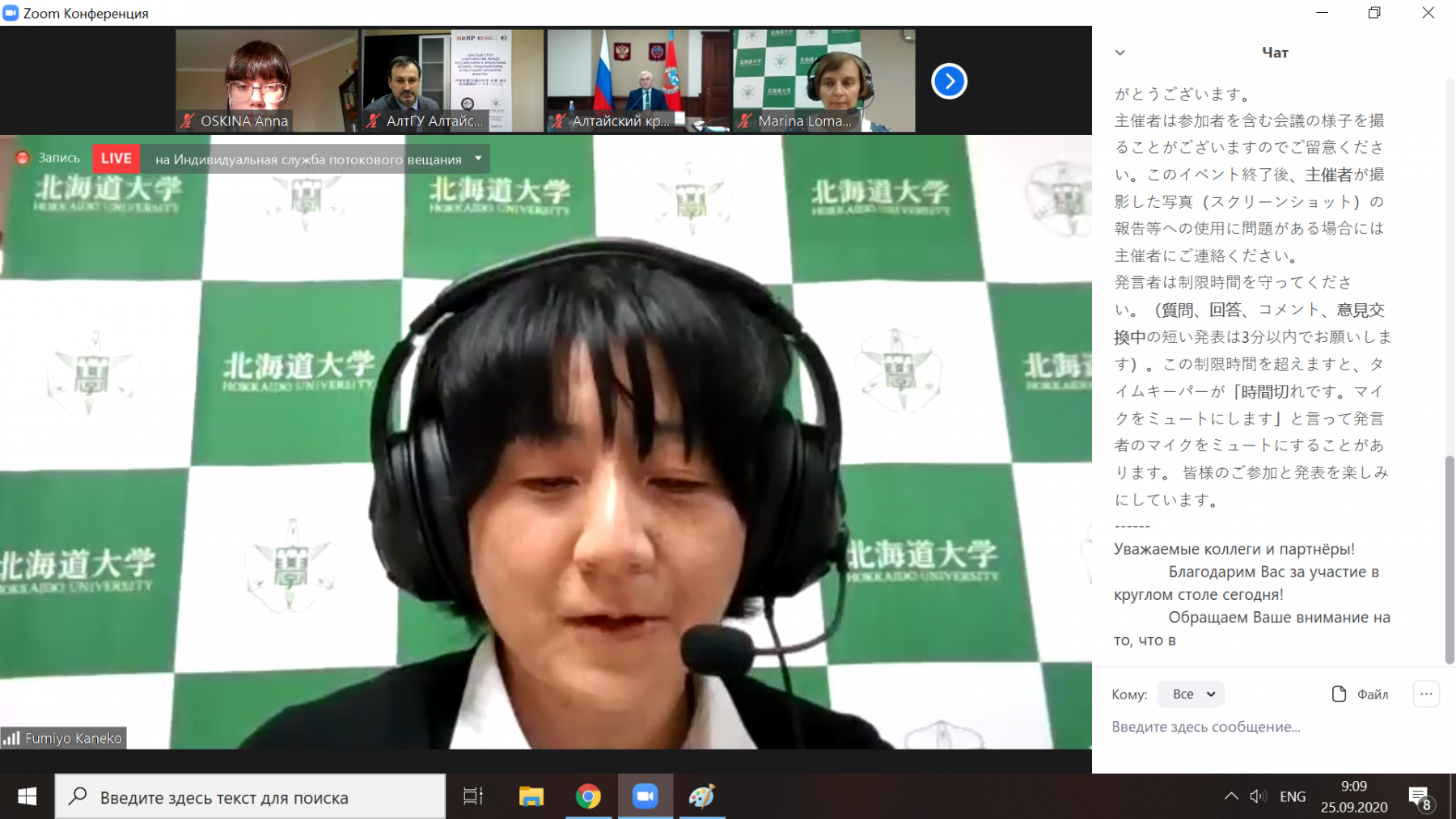Switch to Zoom from the taskbar
The height and width of the screenshot is (819, 1456).
point(645,796)
